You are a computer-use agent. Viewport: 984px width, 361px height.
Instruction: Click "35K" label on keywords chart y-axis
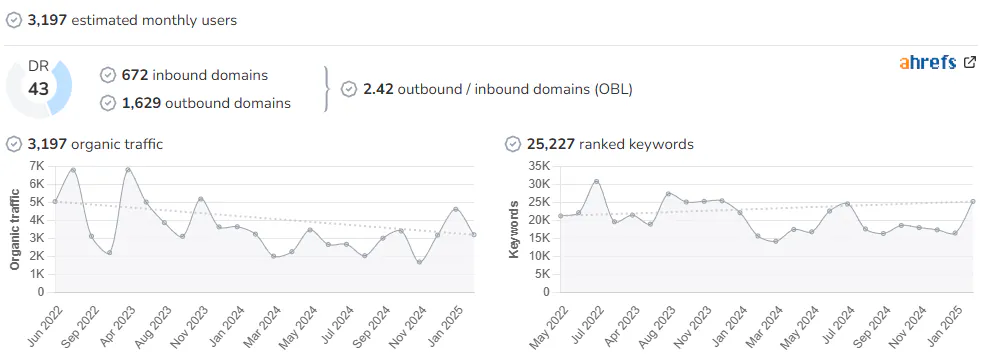tap(539, 166)
